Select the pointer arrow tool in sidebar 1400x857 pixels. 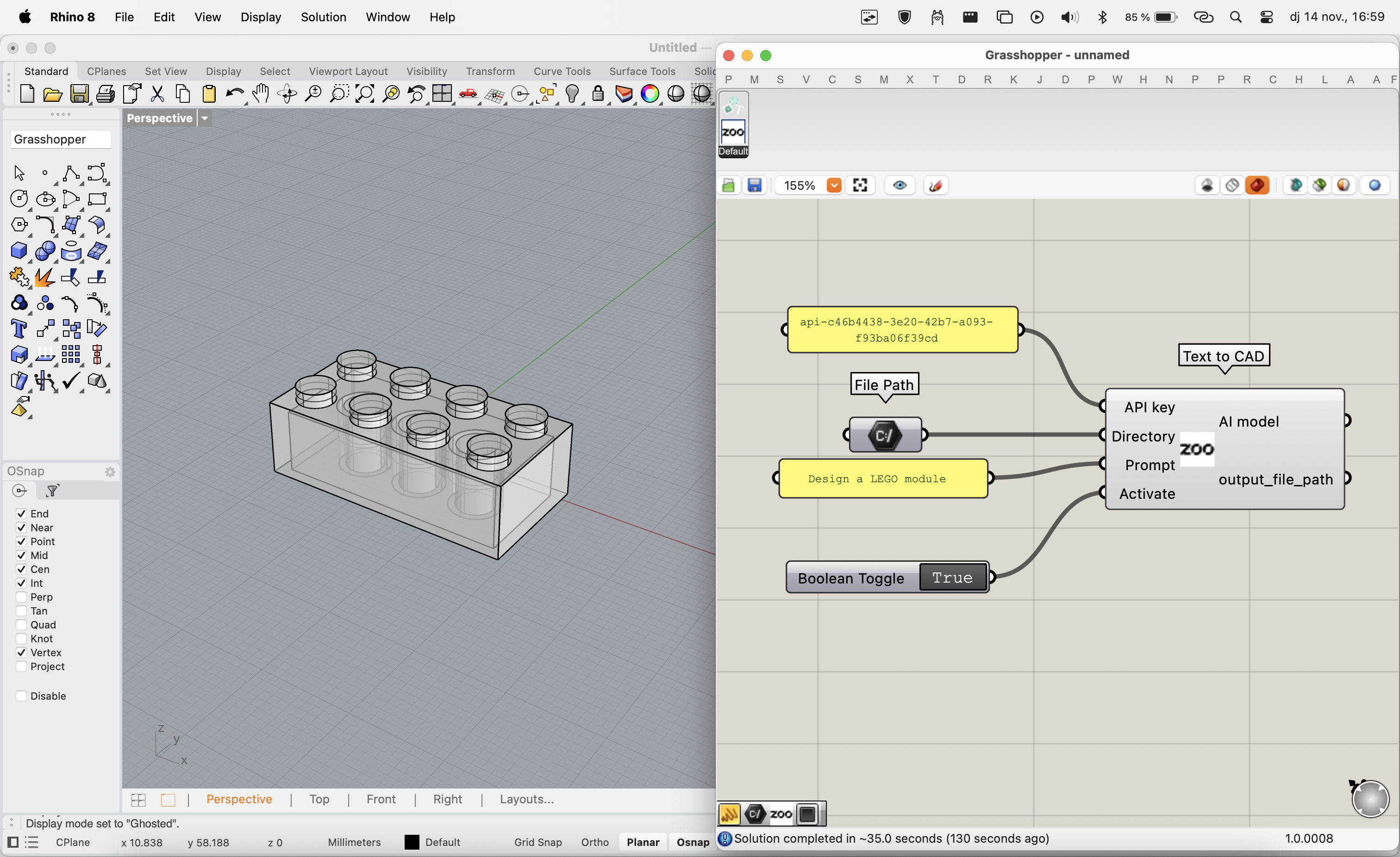pos(19,173)
